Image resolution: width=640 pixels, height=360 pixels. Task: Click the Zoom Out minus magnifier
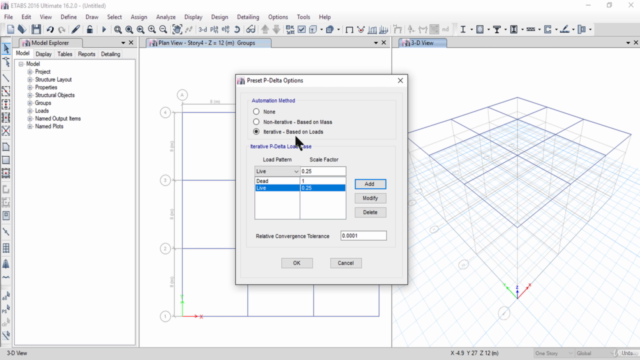[163, 29]
